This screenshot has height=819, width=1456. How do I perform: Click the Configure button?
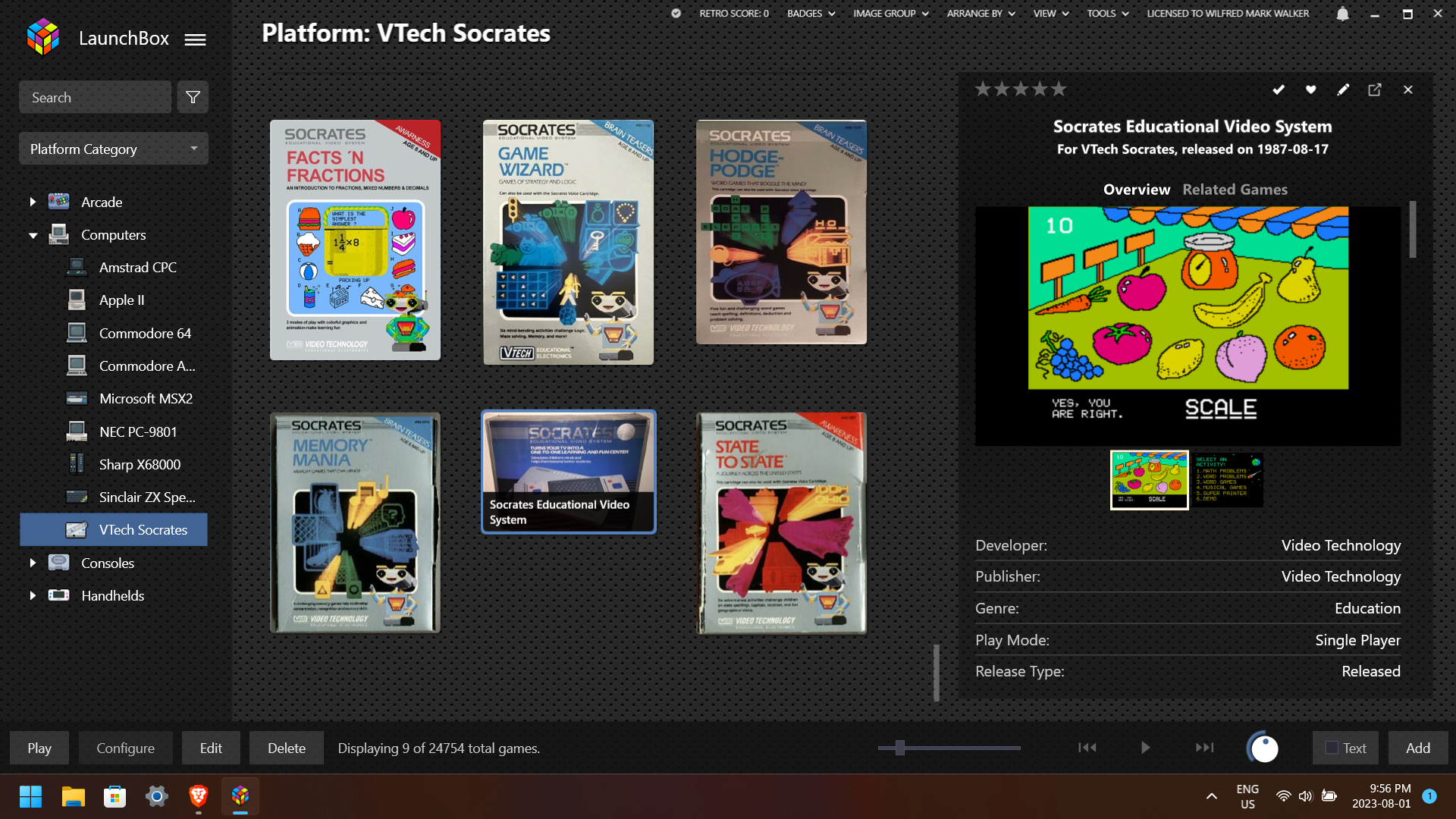click(125, 748)
